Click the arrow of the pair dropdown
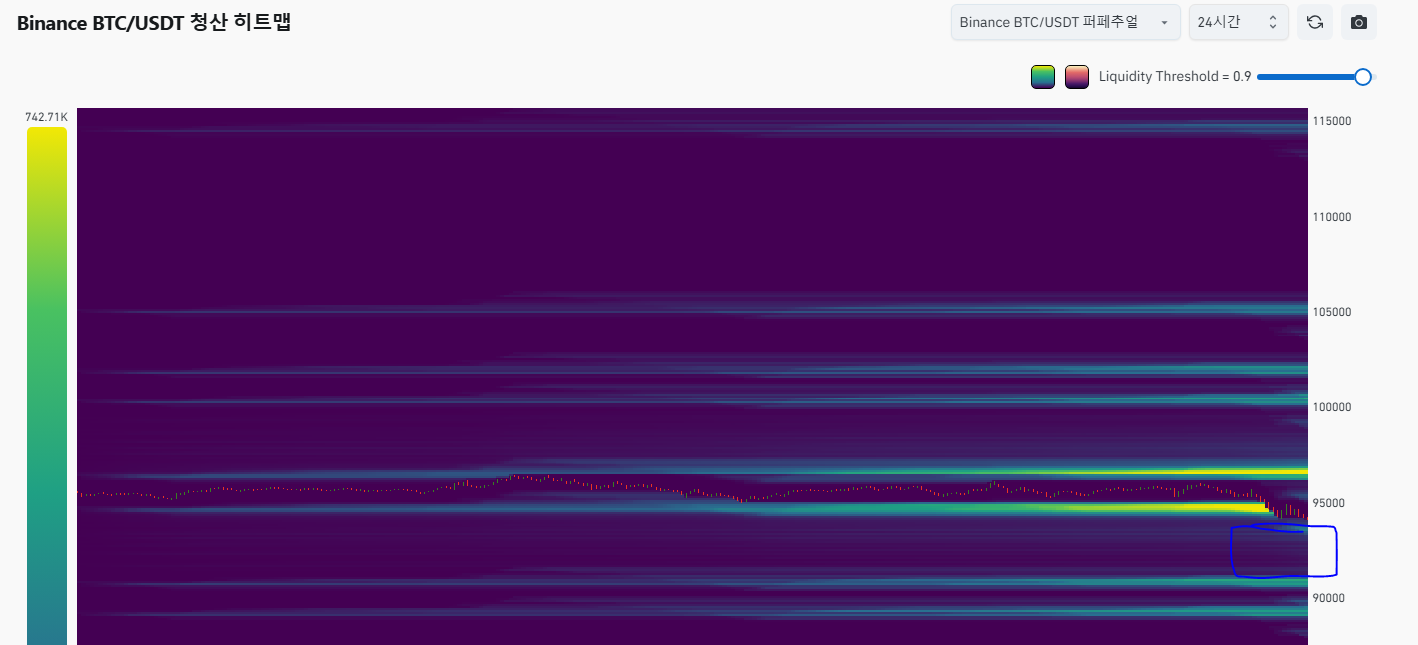This screenshot has height=645, width=1418. click(1164, 23)
